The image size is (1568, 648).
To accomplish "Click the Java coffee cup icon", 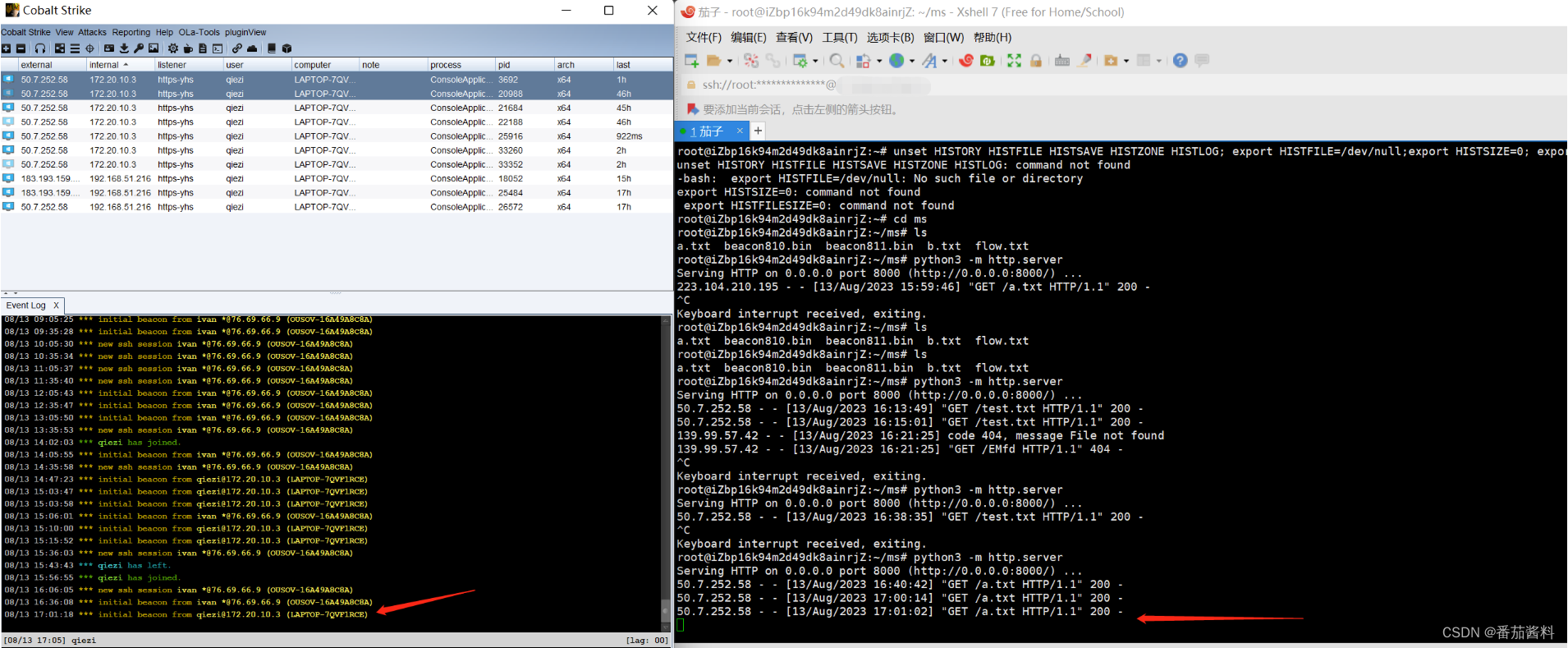I will (188, 48).
